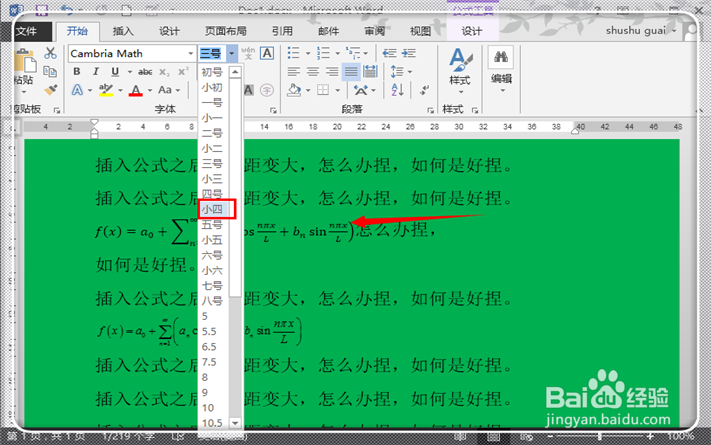Apply character border with boxed A icon
The image size is (711, 445).
[x=267, y=53]
